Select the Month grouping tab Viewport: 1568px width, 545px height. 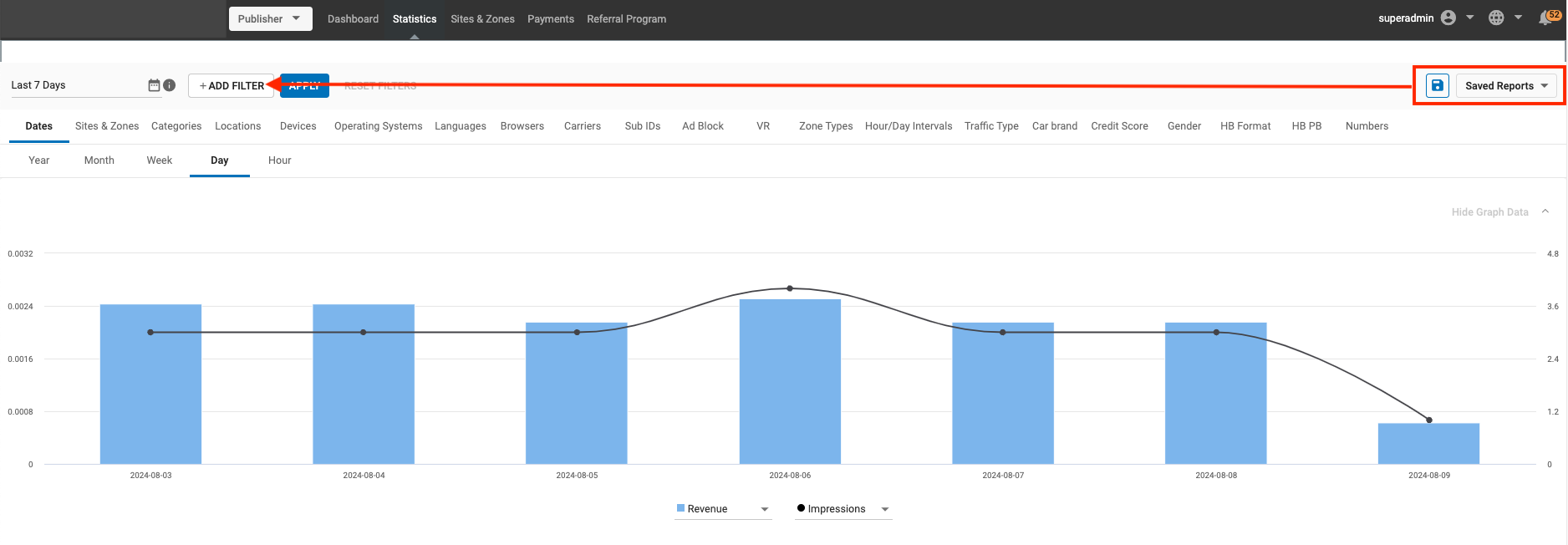[x=99, y=160]
